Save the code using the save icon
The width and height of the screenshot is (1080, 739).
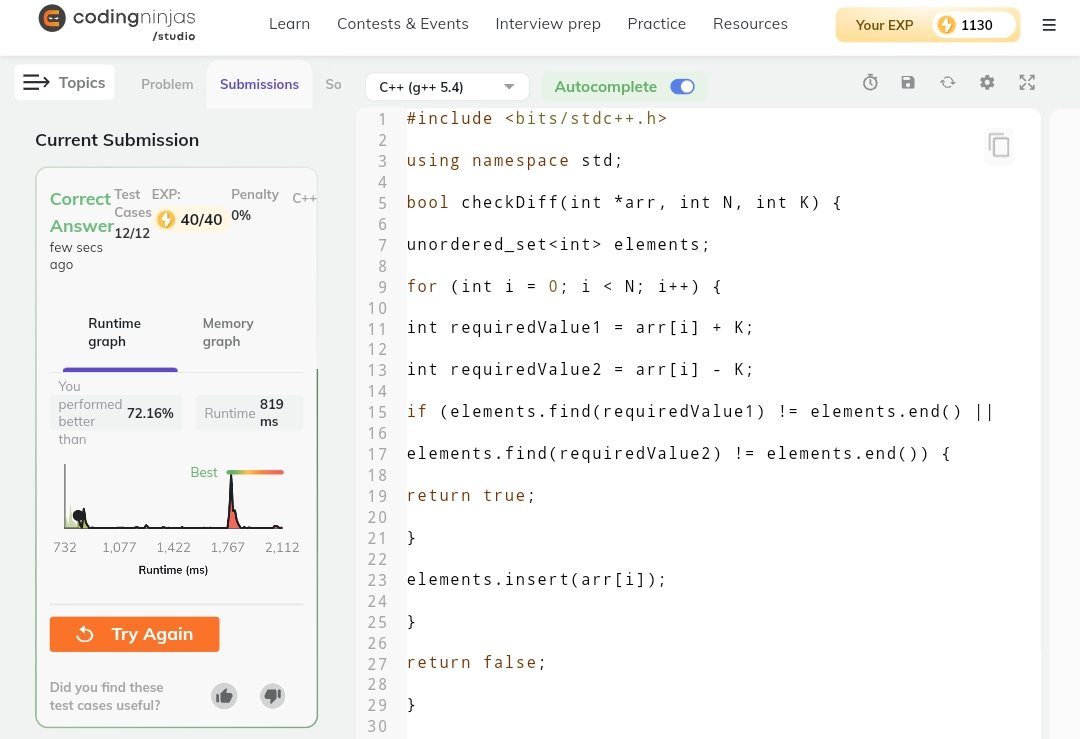tap(908, 82)
